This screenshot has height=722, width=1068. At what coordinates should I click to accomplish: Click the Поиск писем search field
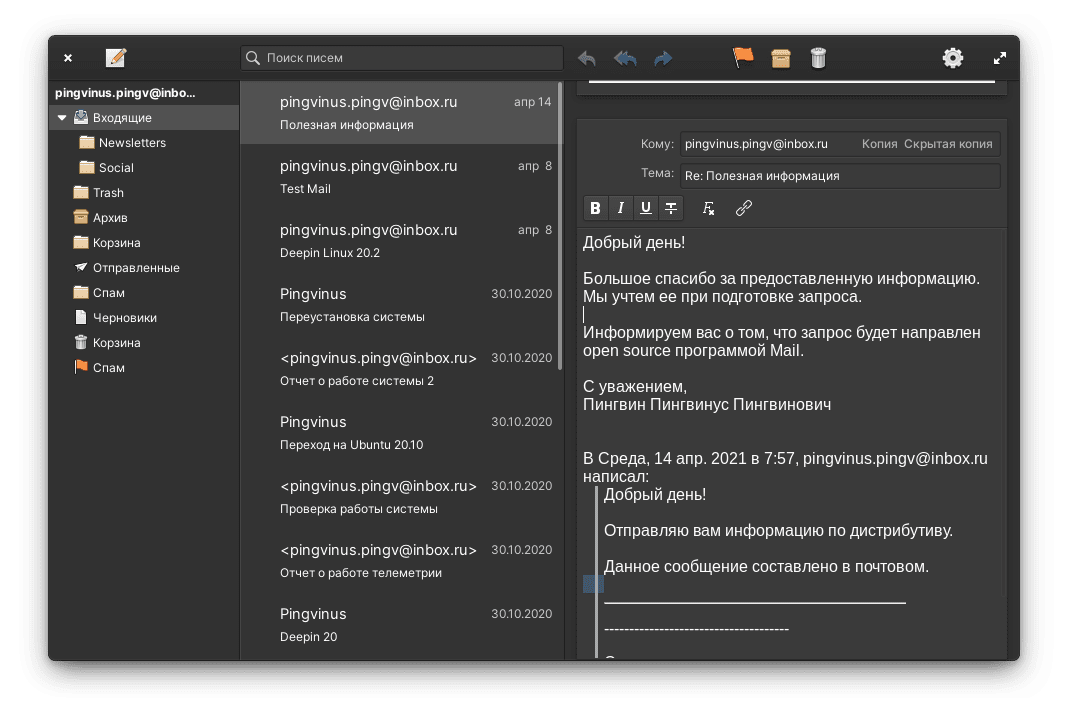click(410, 58)
